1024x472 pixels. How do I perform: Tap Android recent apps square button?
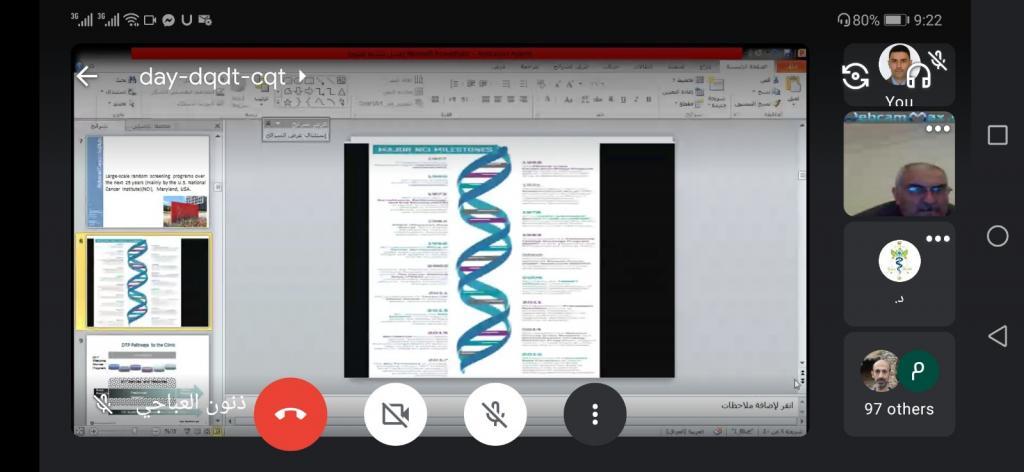(997, 135)
